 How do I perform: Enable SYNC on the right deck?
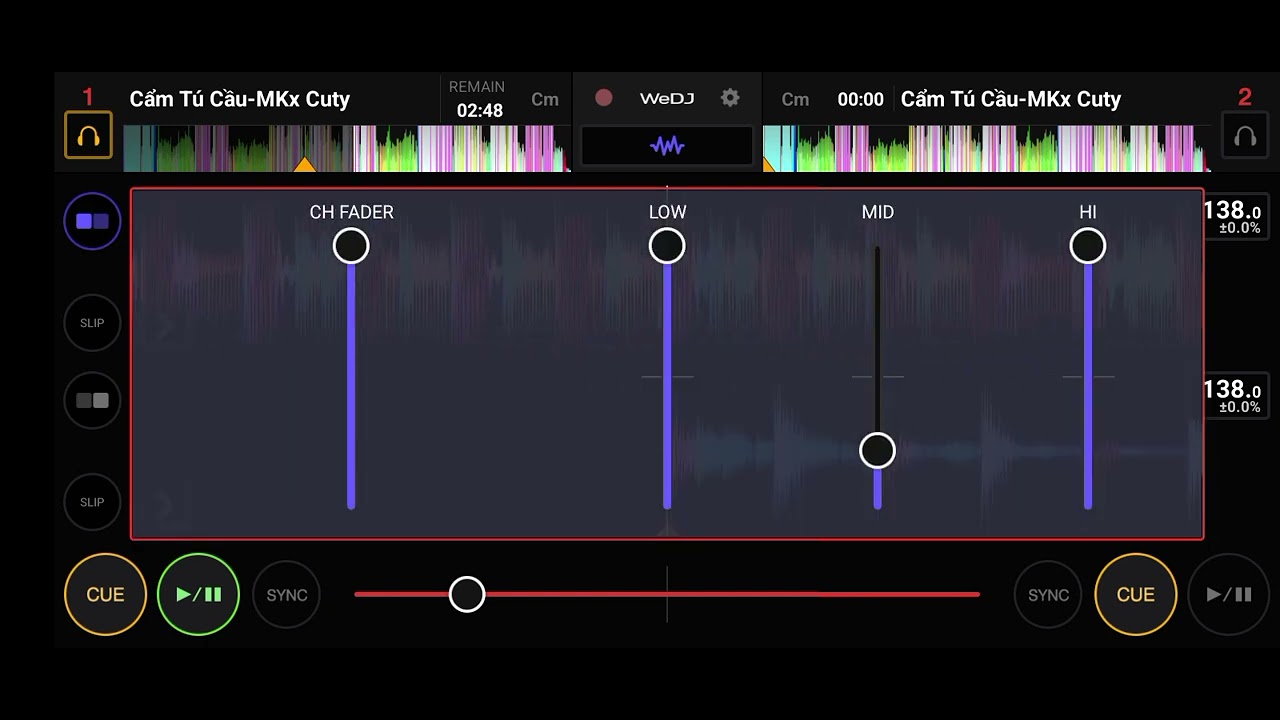coord(1048,595)
